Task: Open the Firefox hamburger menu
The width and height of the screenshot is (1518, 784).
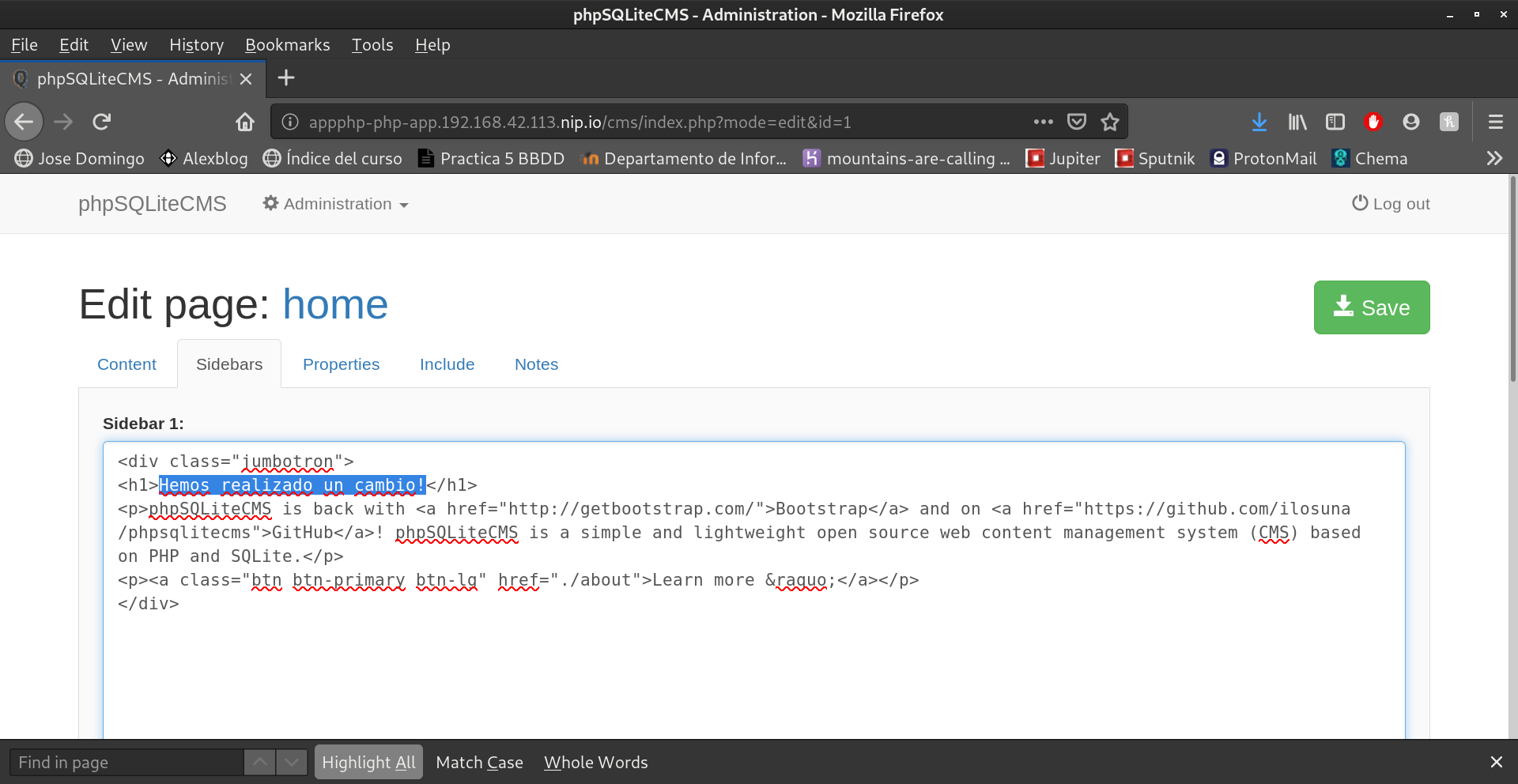Action: tap(1495, 122)
